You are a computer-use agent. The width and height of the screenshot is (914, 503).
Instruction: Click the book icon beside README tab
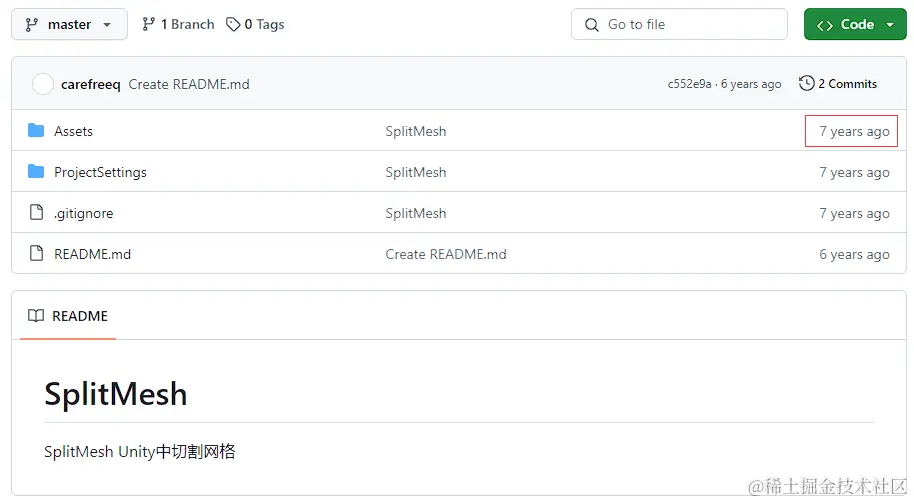pyautogui.click(x=36, y=316)
